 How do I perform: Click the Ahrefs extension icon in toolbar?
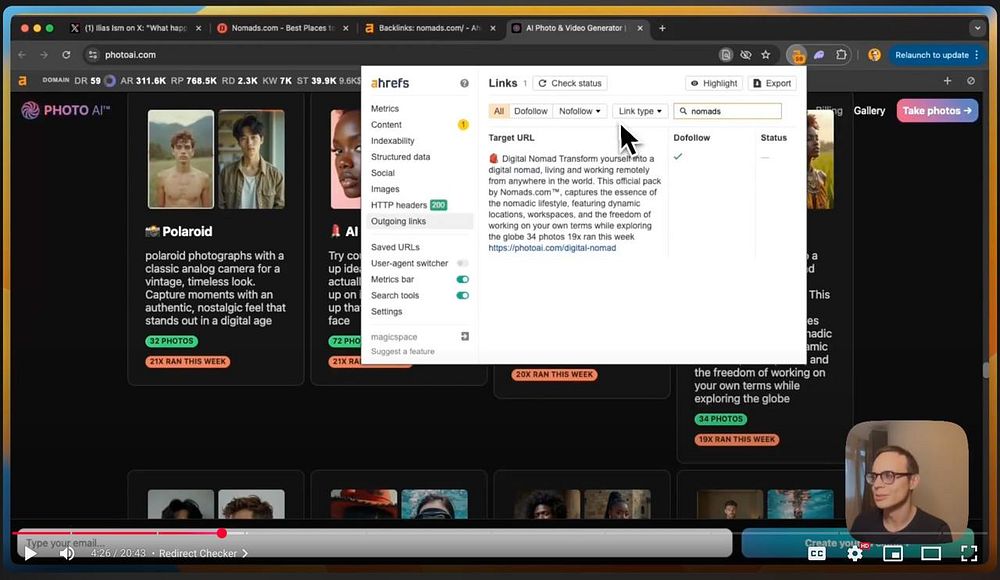coord(797,56)
